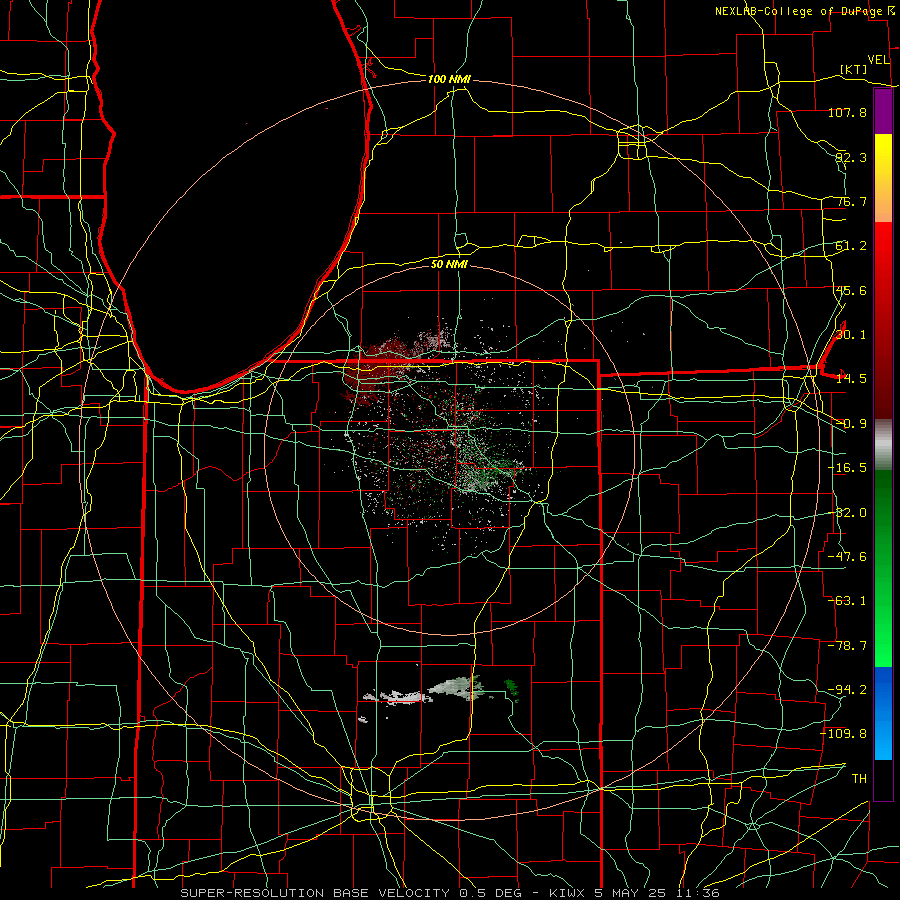900x900 pixels.
Task: Click the 100 NMI range ring label
Action: [x=449, y=79]
